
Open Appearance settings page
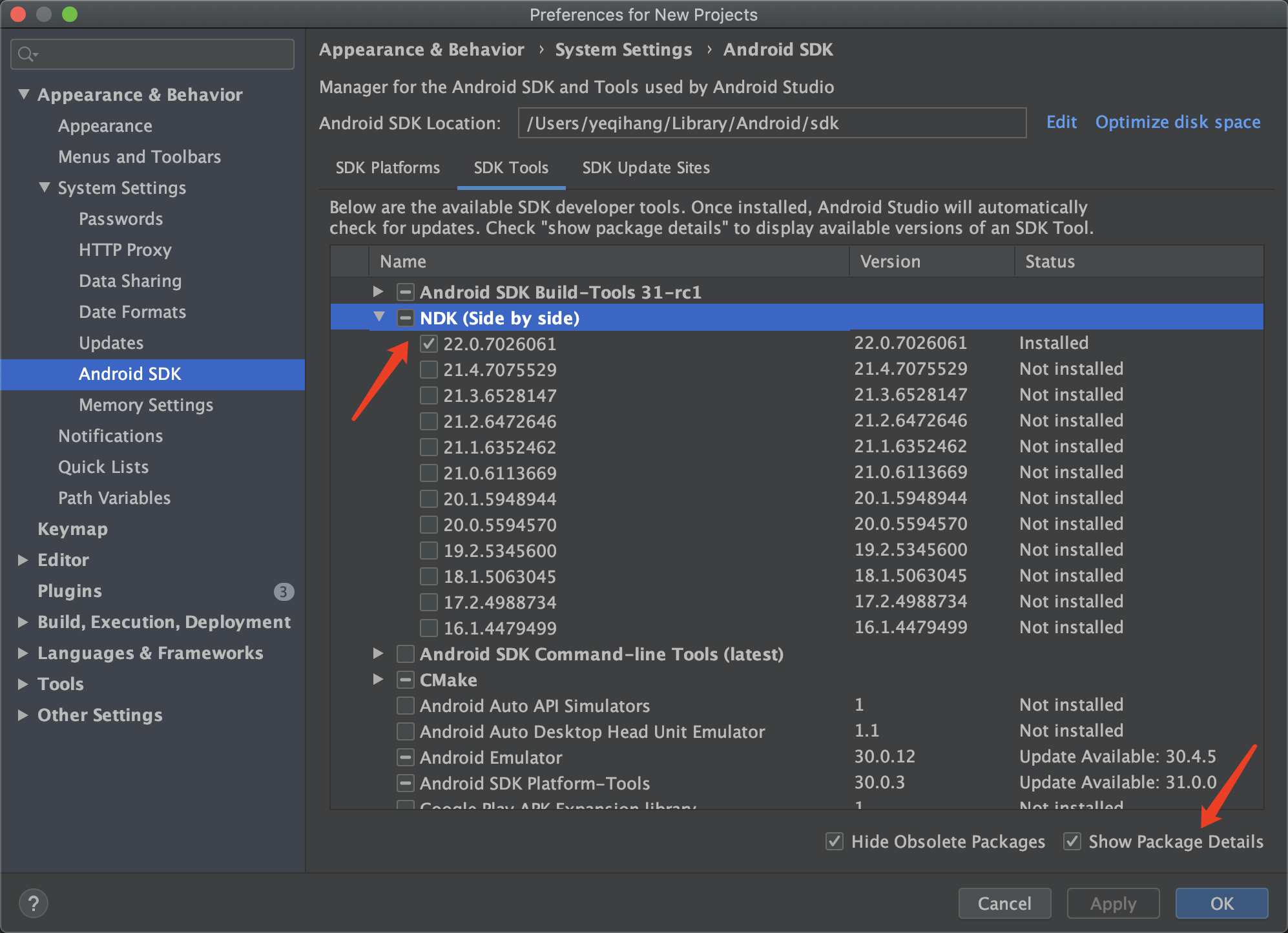pyautogui.click(x=105, y=126)
